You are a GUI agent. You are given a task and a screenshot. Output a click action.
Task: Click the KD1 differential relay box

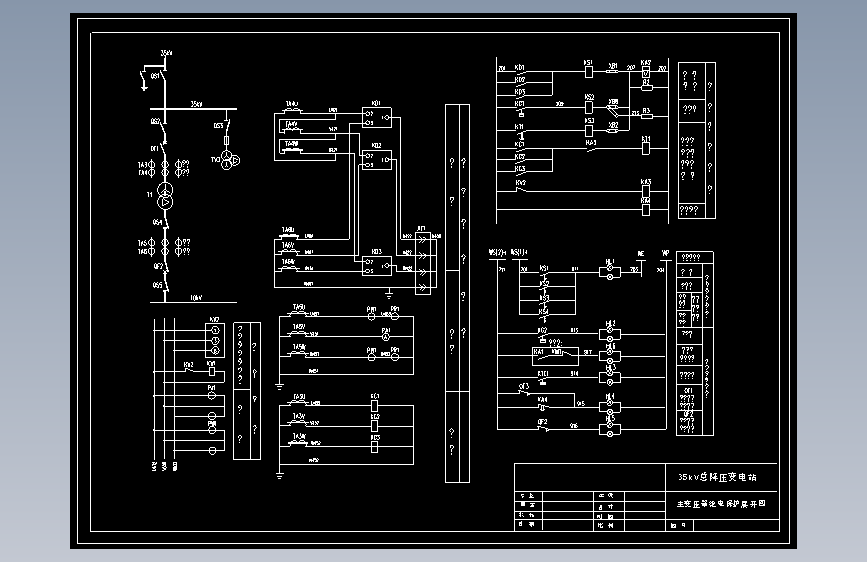(377, 117)
